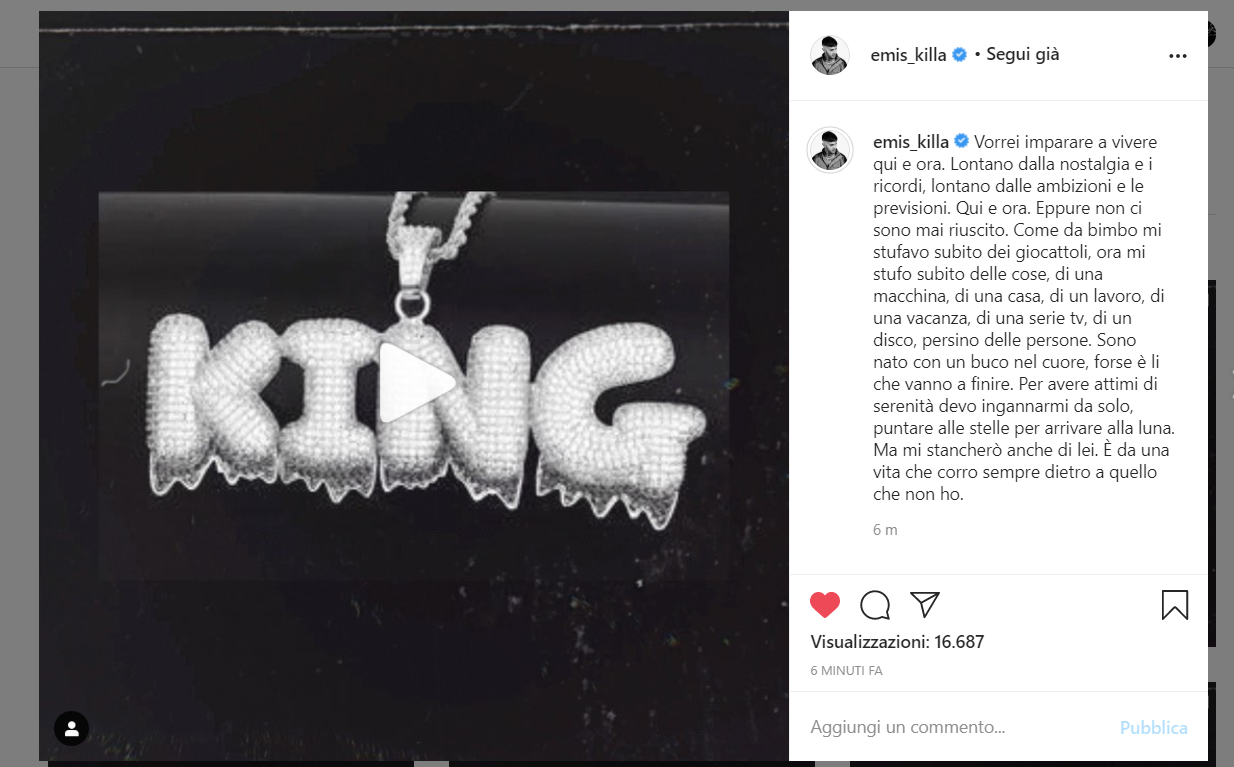Open emis_killa avatar beside the caption
1234x767 pixels.
coord(830,149)
